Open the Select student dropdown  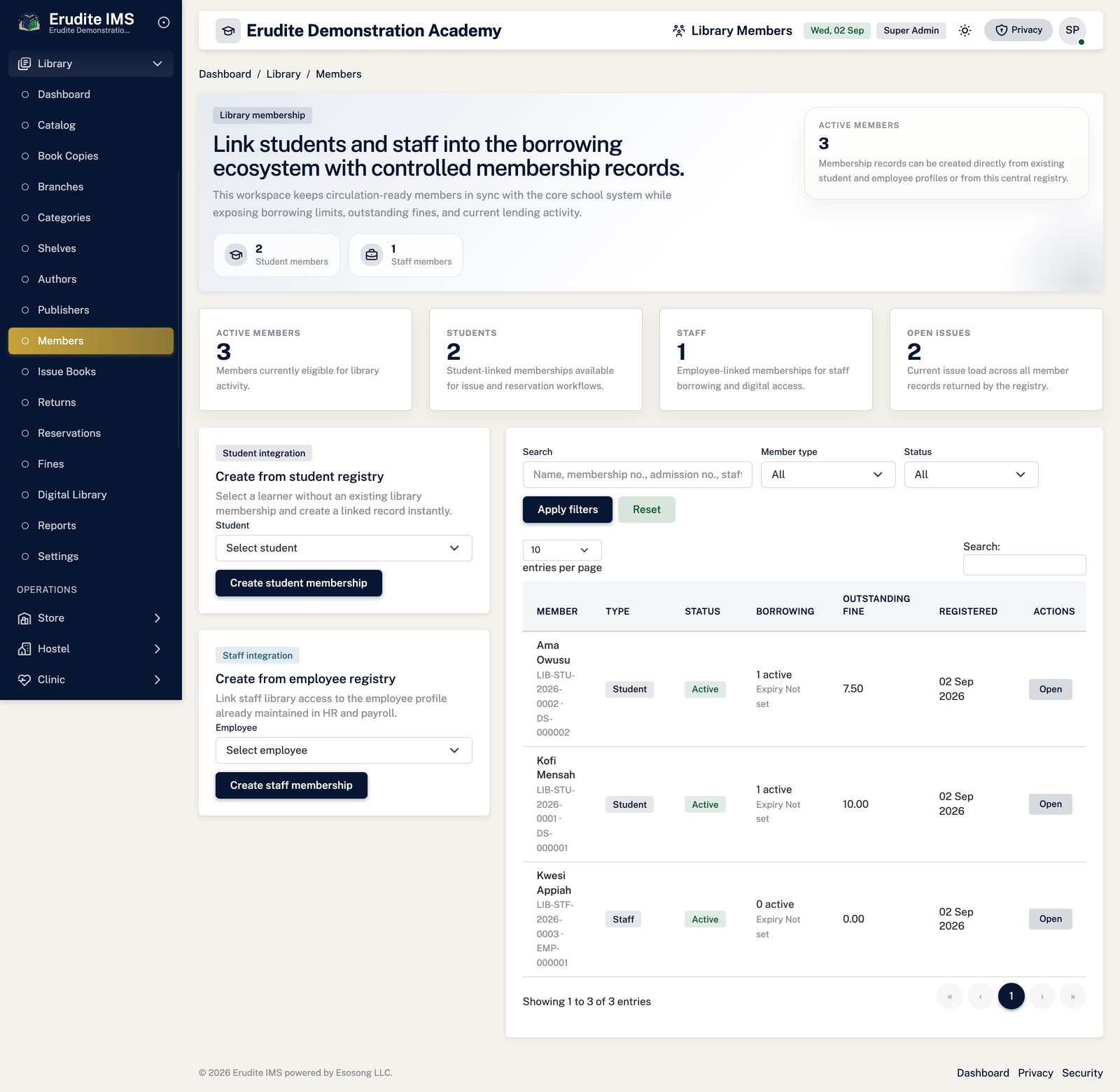click(x=344, y=548)
